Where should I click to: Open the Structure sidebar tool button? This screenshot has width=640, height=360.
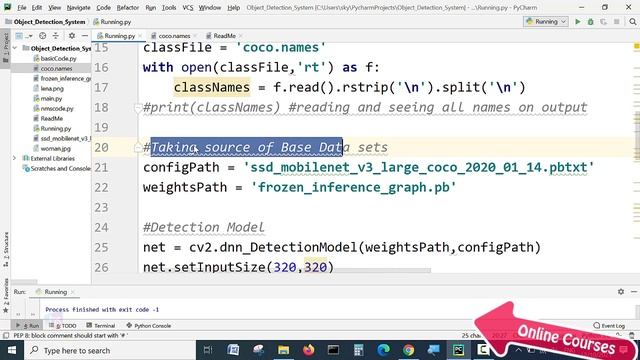click(5, 249)
